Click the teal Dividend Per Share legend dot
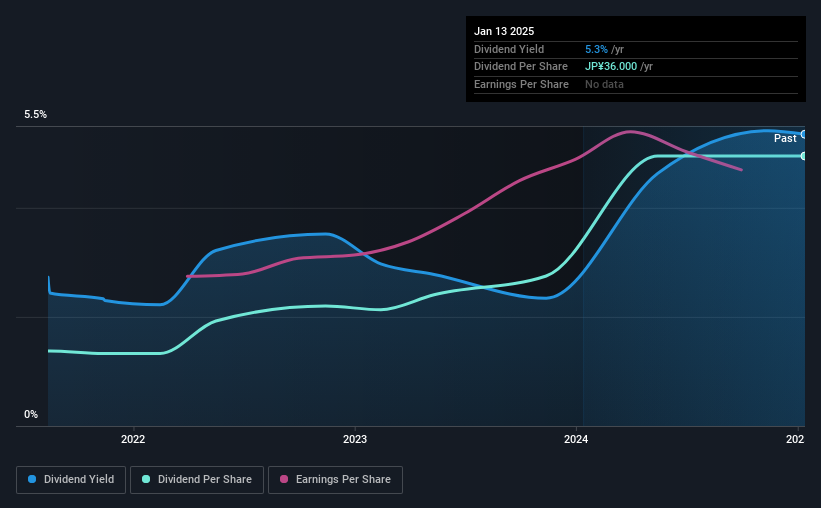 coord(146,479)
